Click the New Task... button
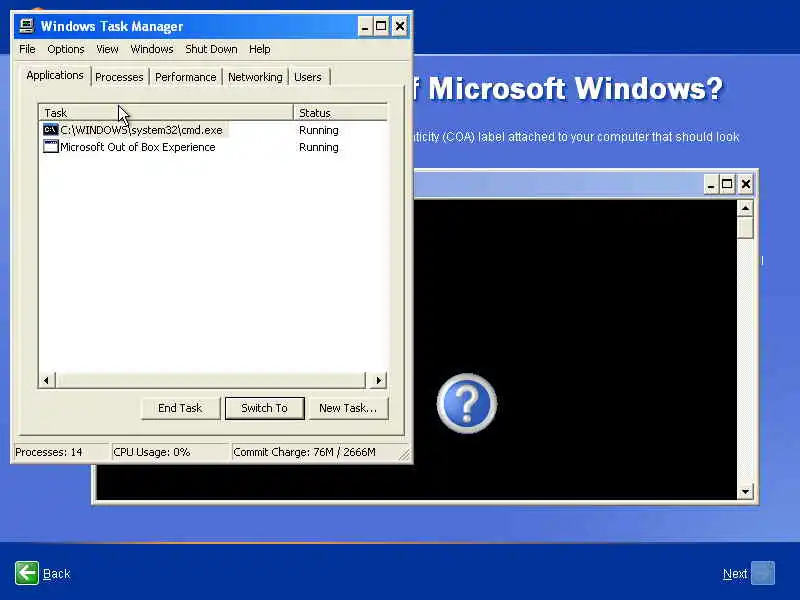This screenshot has width=800, height=600. pyautogui.click(x=348, y=408)
